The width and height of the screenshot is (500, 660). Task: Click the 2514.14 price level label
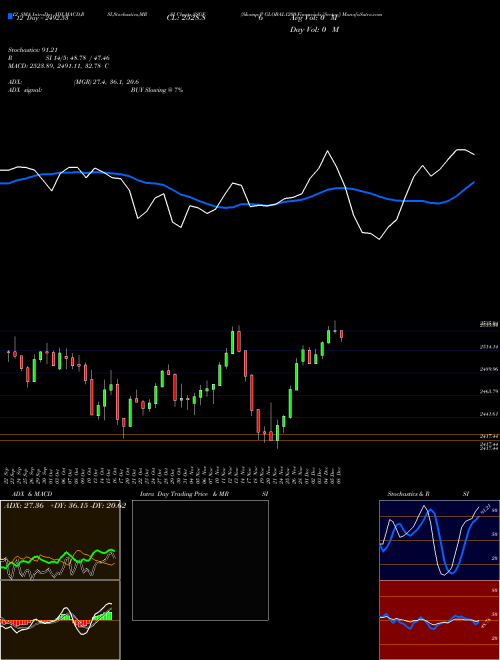coord(489,347)
